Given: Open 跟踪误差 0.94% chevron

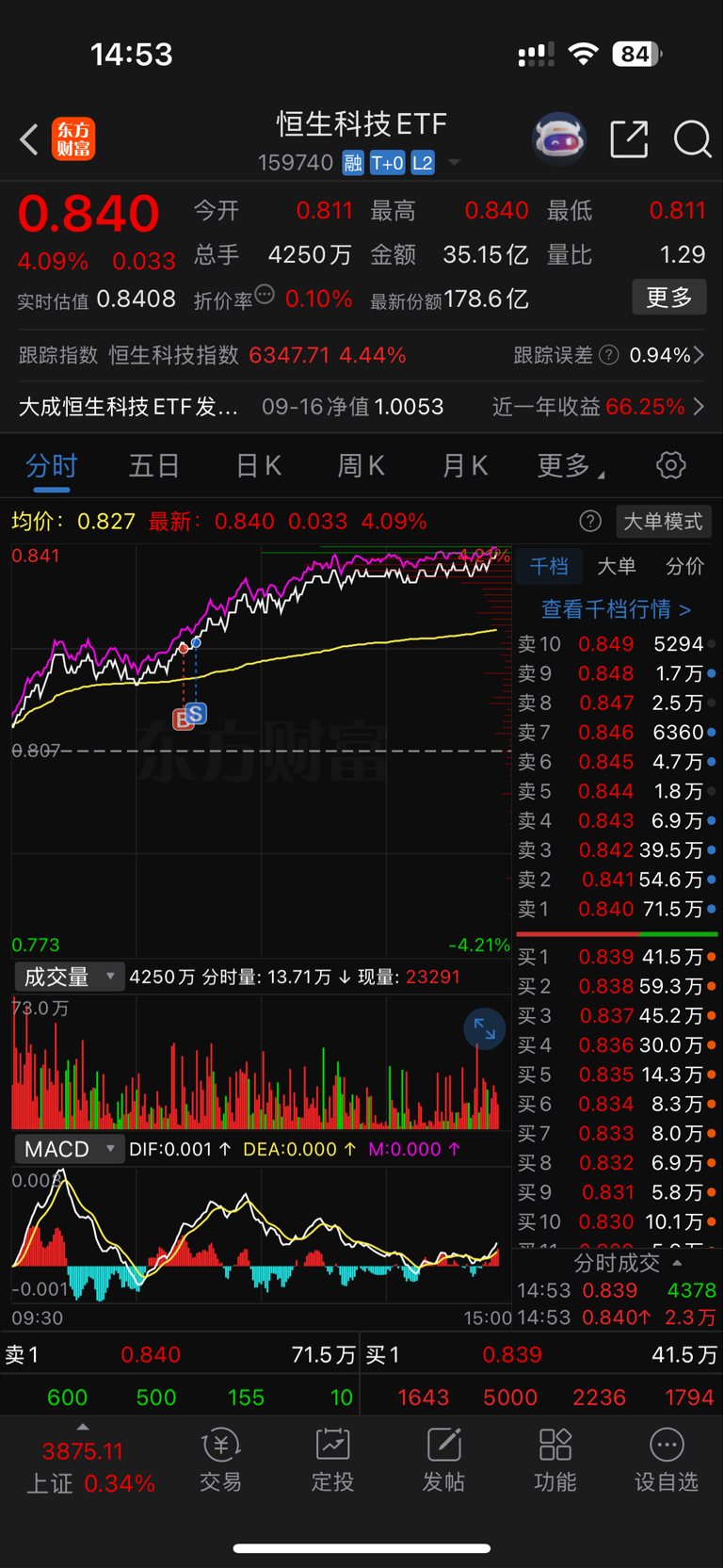Looking at the screenshot, I should [699, 355].
